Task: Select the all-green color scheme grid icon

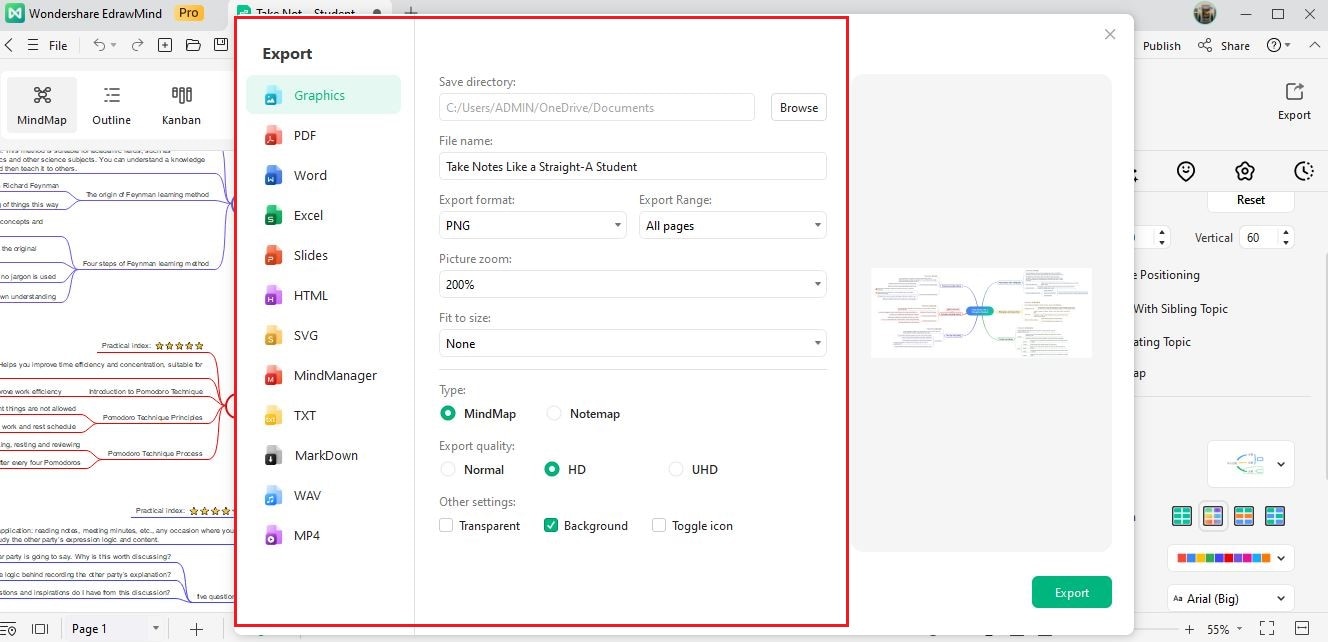Action: pyautogui.click(x=1182, y=516)
